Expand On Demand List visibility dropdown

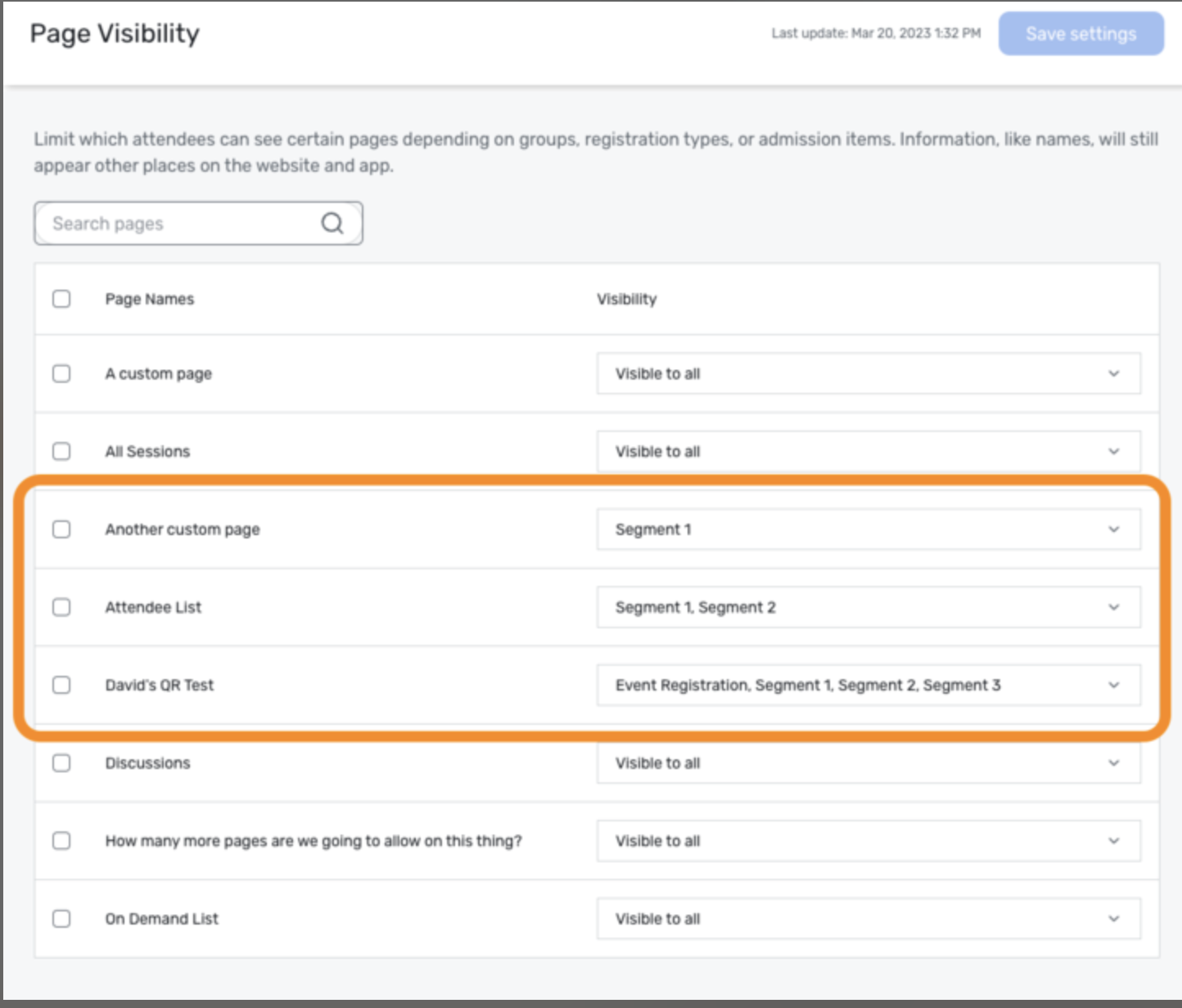pos(868,919)
